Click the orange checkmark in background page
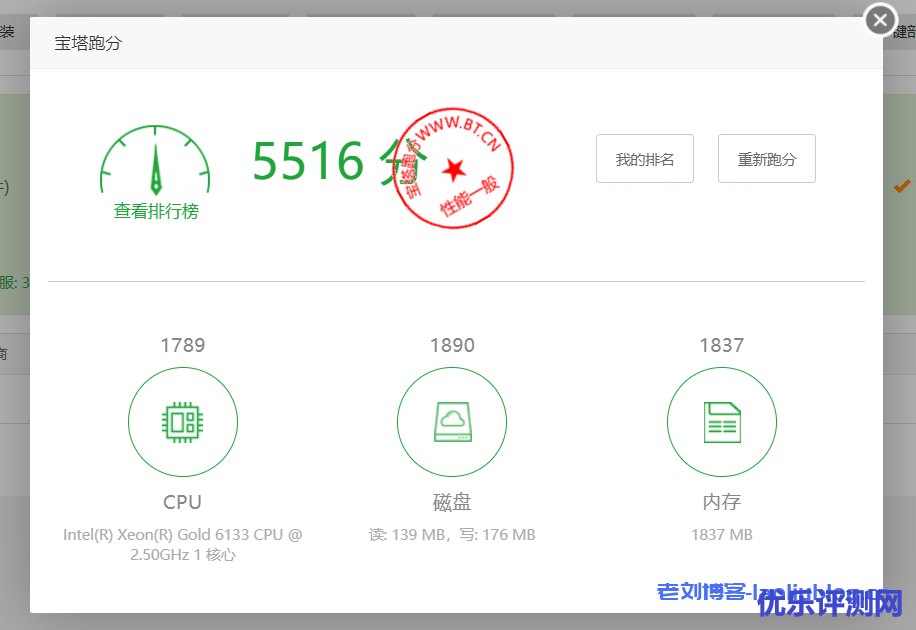 coord(902,186)
